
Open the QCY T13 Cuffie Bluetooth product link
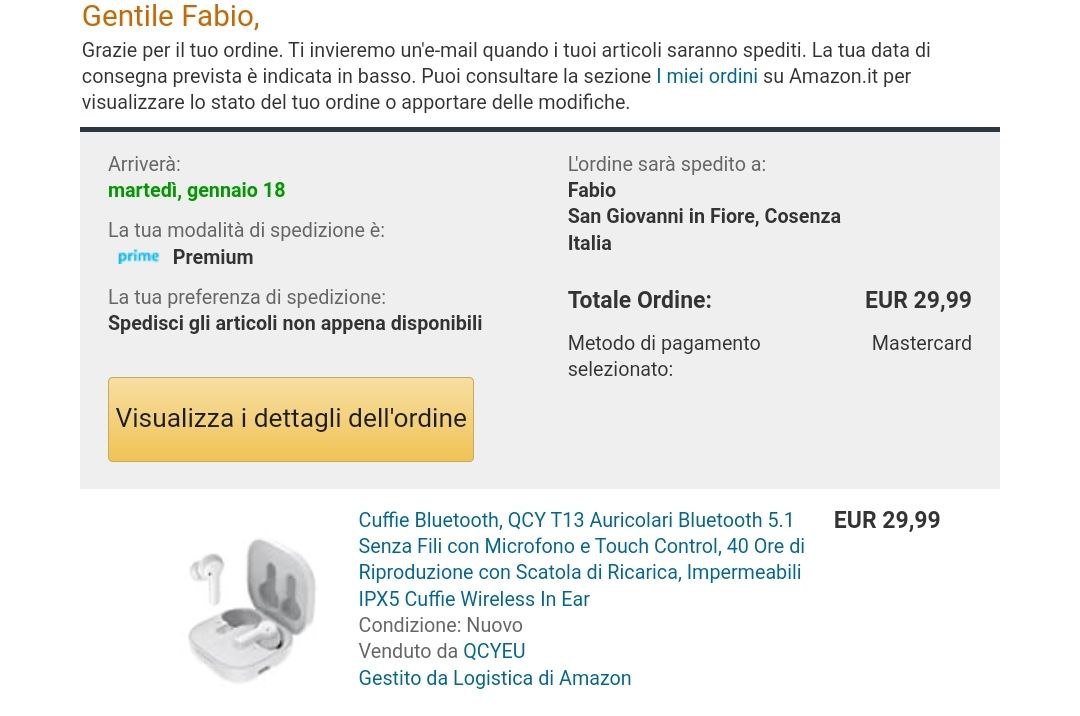click(x=580, y=559)
